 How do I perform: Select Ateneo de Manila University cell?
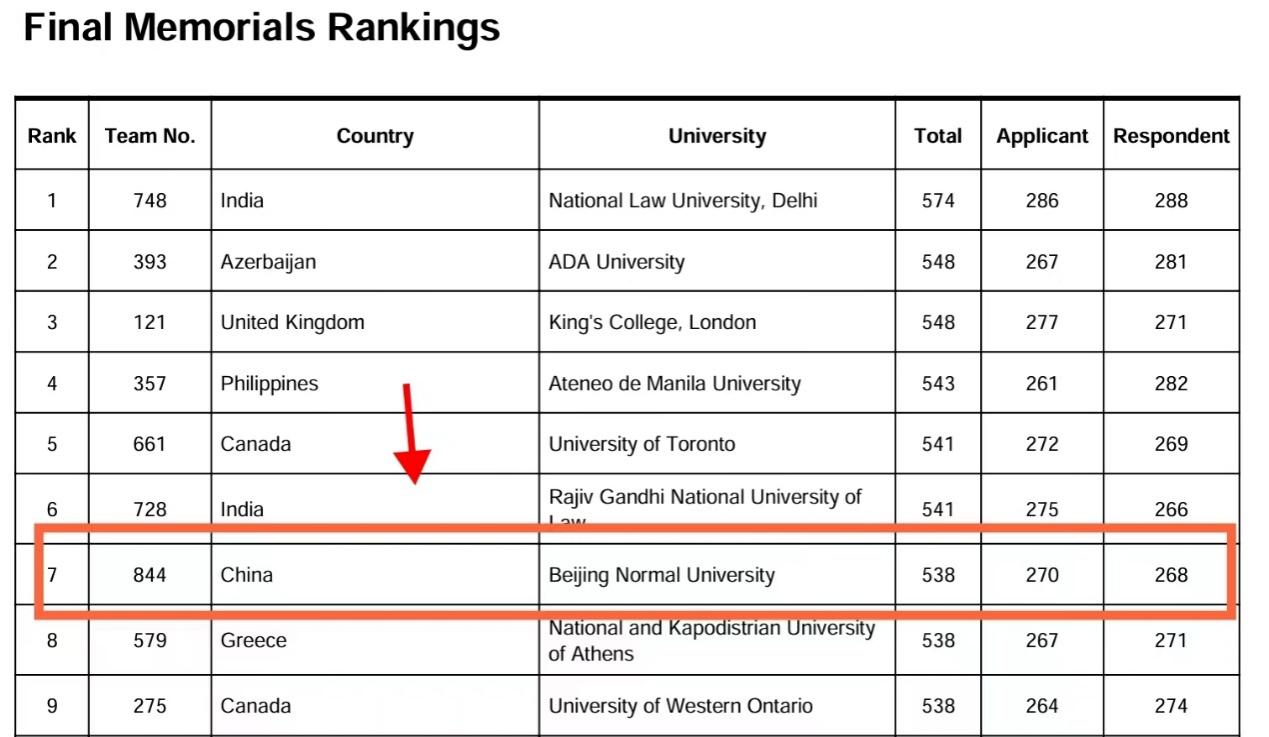(674, 383)
